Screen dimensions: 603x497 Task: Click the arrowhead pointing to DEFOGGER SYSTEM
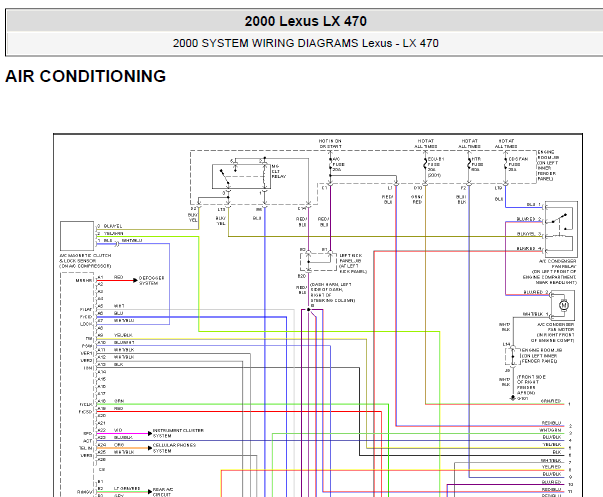(135, 280)
